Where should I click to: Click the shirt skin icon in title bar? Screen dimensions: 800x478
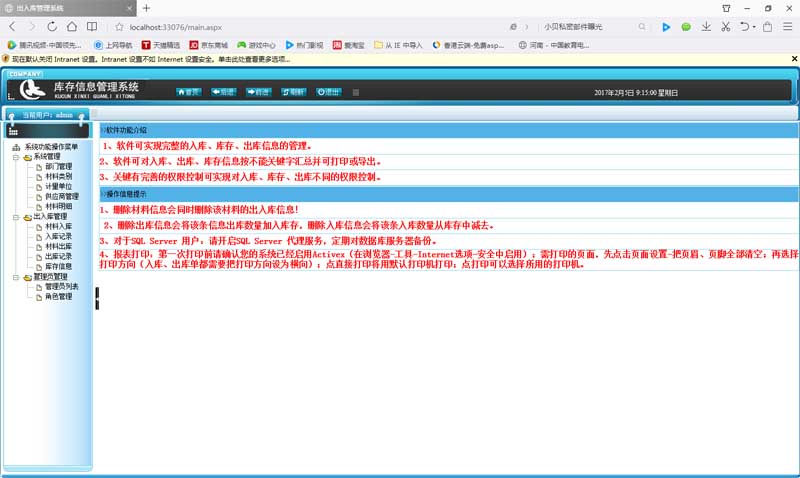[x=726, y=8]
